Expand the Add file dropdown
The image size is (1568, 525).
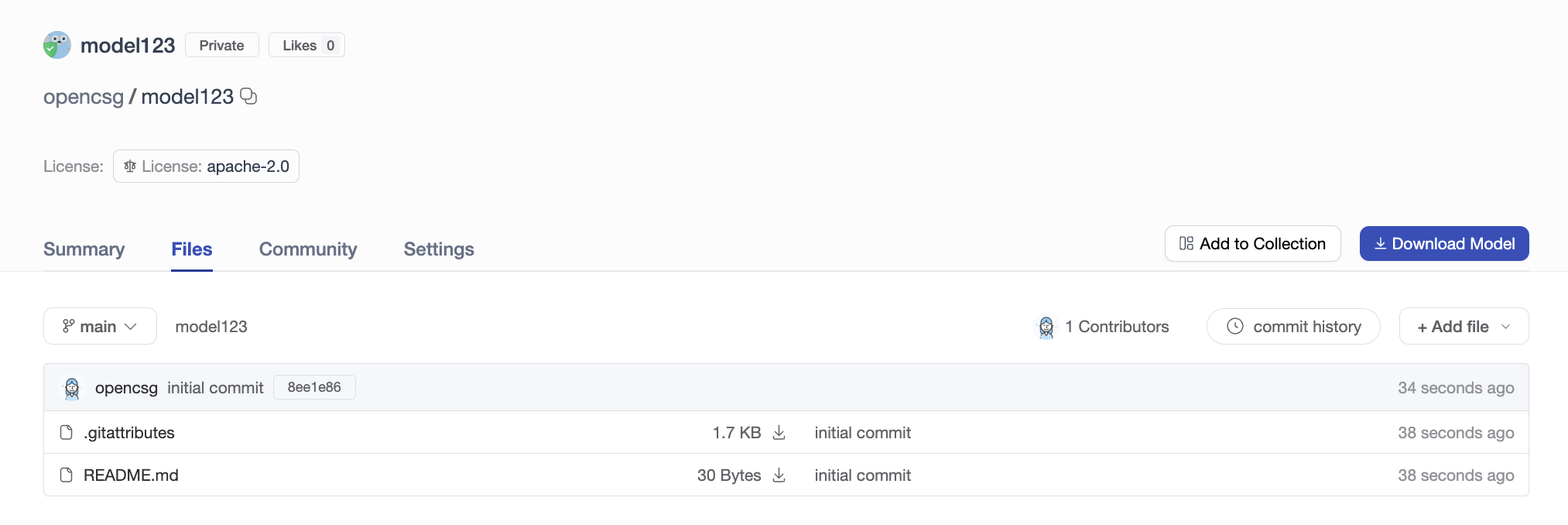click(1464, 326)
